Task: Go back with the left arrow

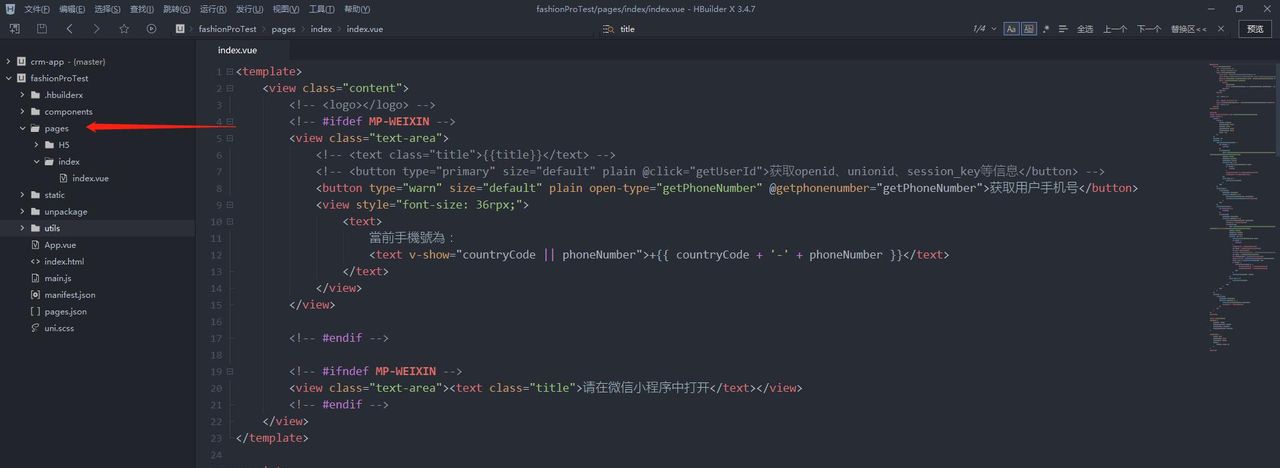Action: (x=69, y=29)
